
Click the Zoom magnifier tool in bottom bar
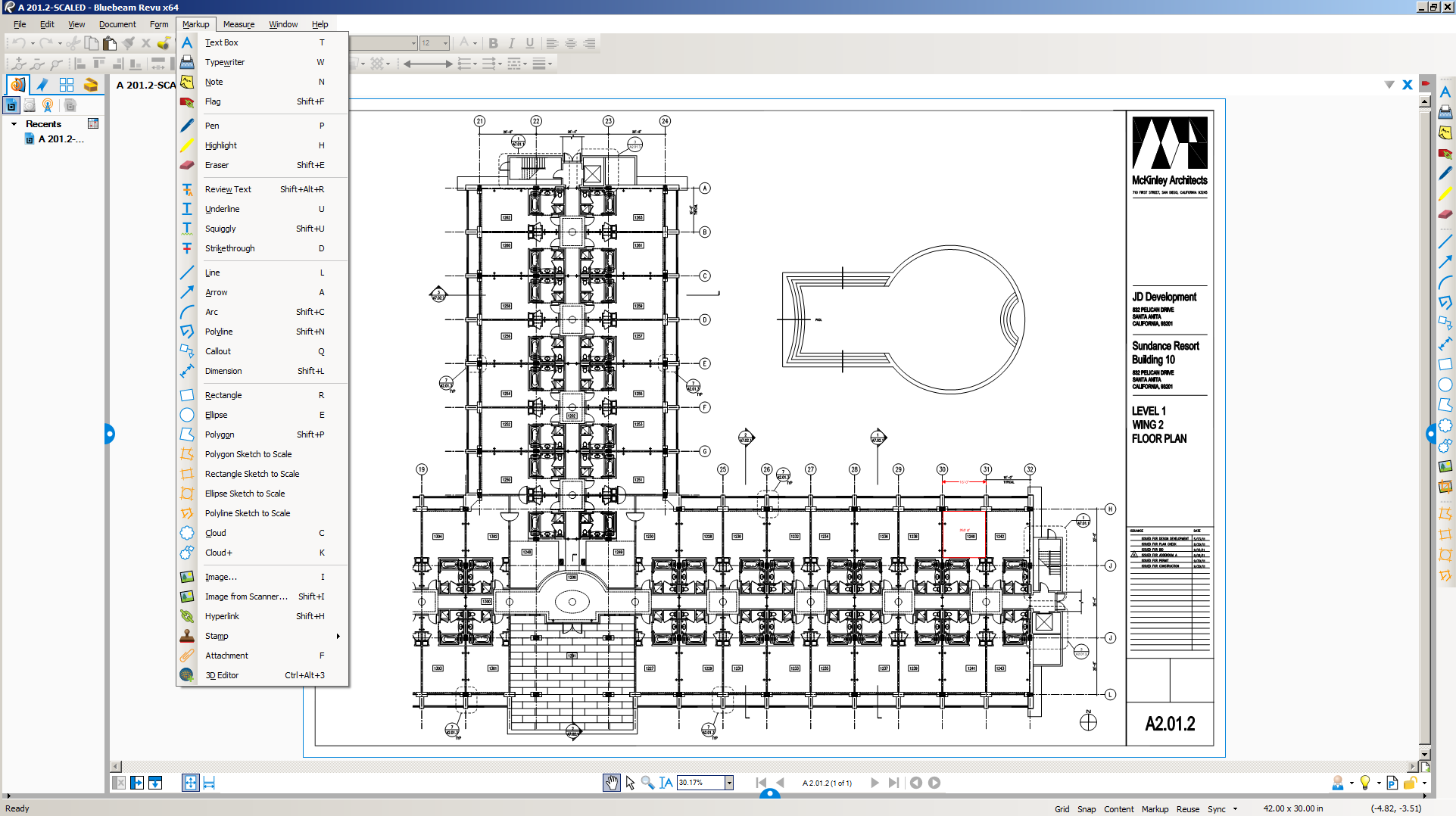click(647, 783)
